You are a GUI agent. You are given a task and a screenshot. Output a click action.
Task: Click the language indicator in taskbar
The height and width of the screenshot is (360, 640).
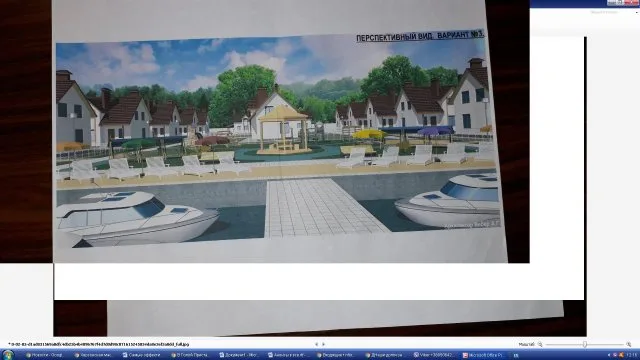[x=516, y=356]
